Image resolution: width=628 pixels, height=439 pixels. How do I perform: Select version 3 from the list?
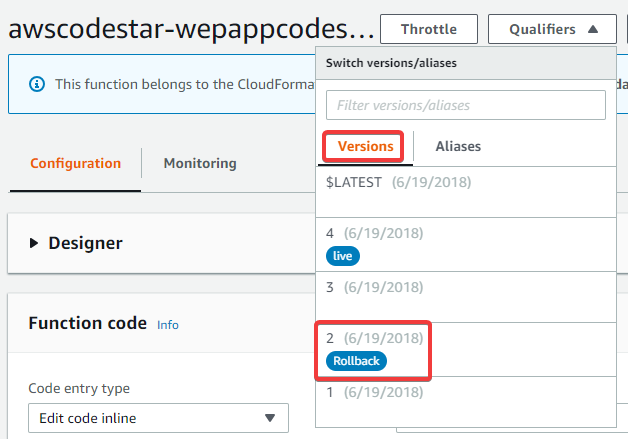pos(466,297)
